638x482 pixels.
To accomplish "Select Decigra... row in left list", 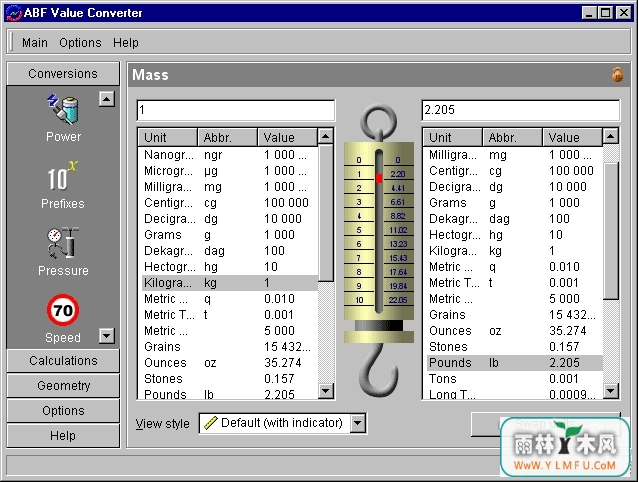I will click(228, 219).
